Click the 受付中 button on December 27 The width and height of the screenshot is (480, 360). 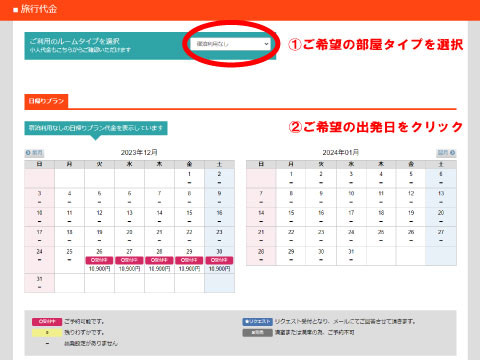[129, 260]
